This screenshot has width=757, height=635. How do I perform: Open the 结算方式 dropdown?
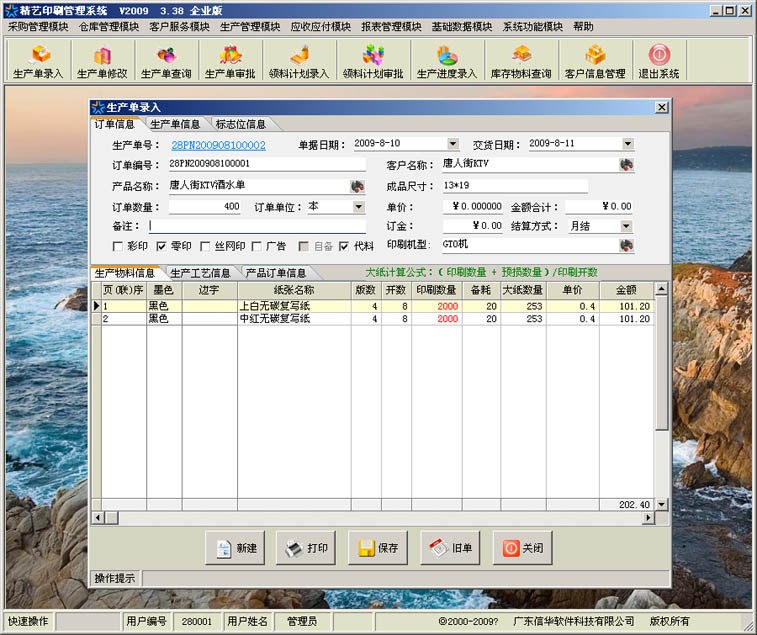(x=626, y=226)
